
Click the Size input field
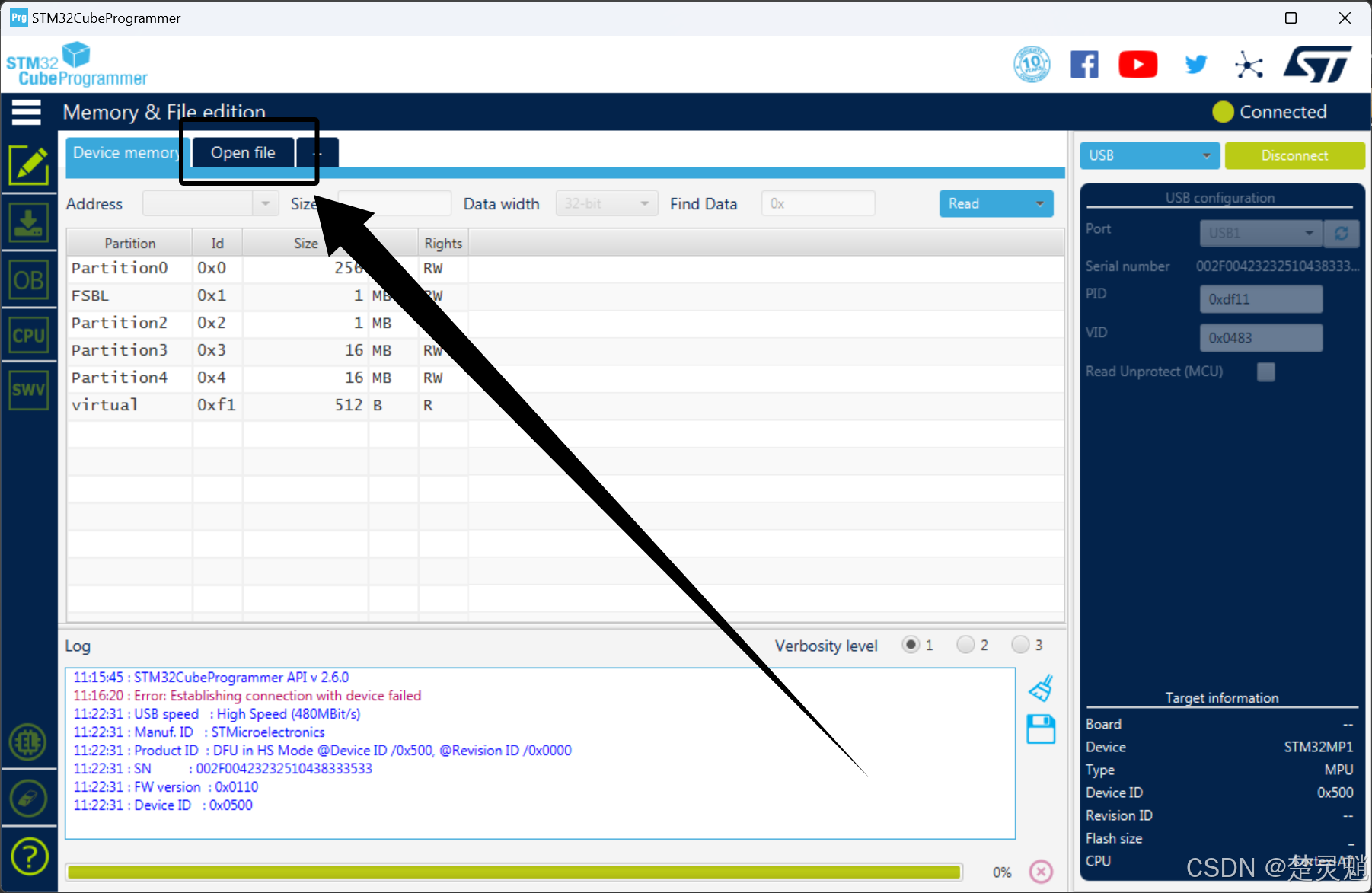[x=394, y=203]
